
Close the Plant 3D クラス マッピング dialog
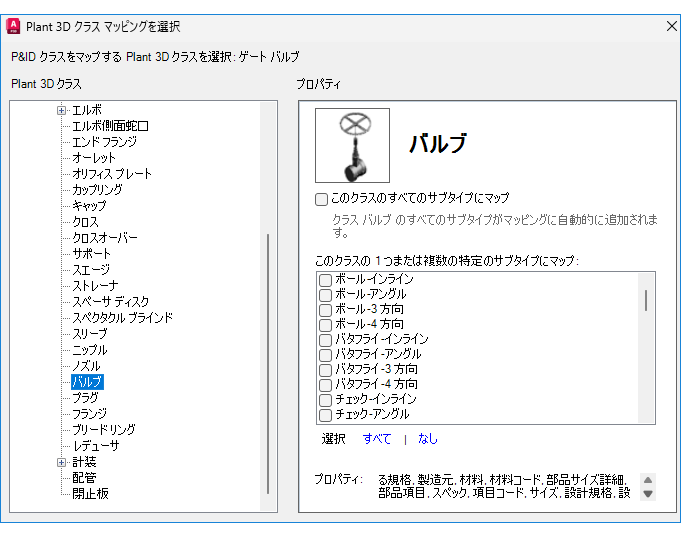pos(671,27)
